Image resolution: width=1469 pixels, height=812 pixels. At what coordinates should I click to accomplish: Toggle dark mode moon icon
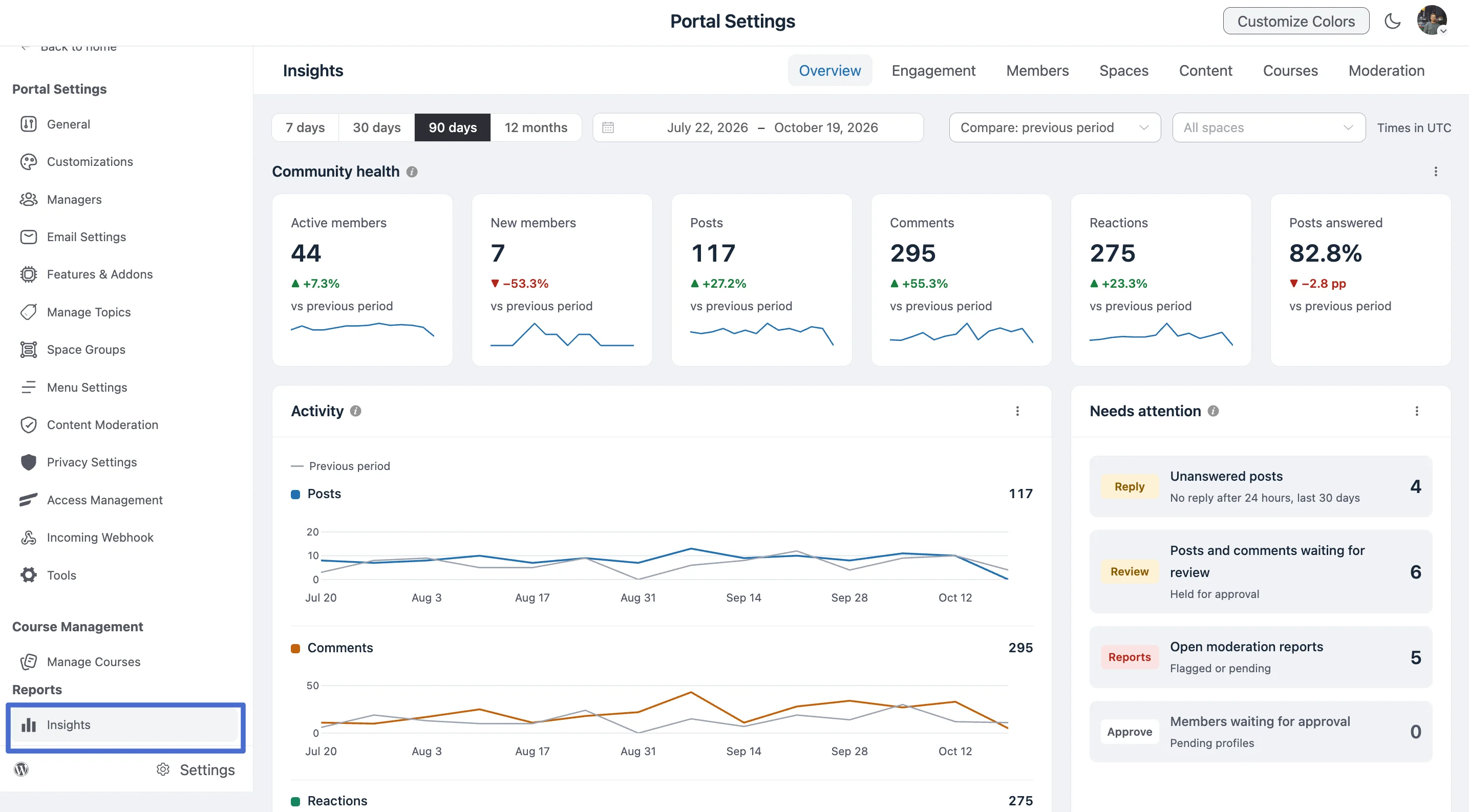point(1393,21)
